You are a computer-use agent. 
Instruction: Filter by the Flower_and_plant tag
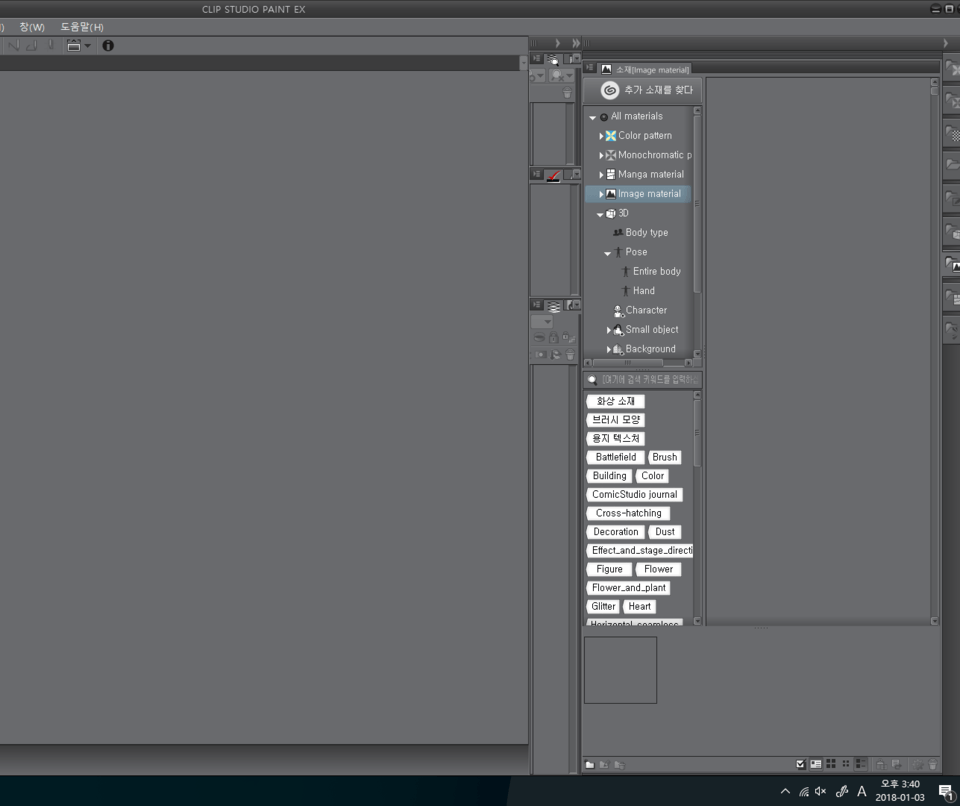pyautogui.click(x=628, y=588)
